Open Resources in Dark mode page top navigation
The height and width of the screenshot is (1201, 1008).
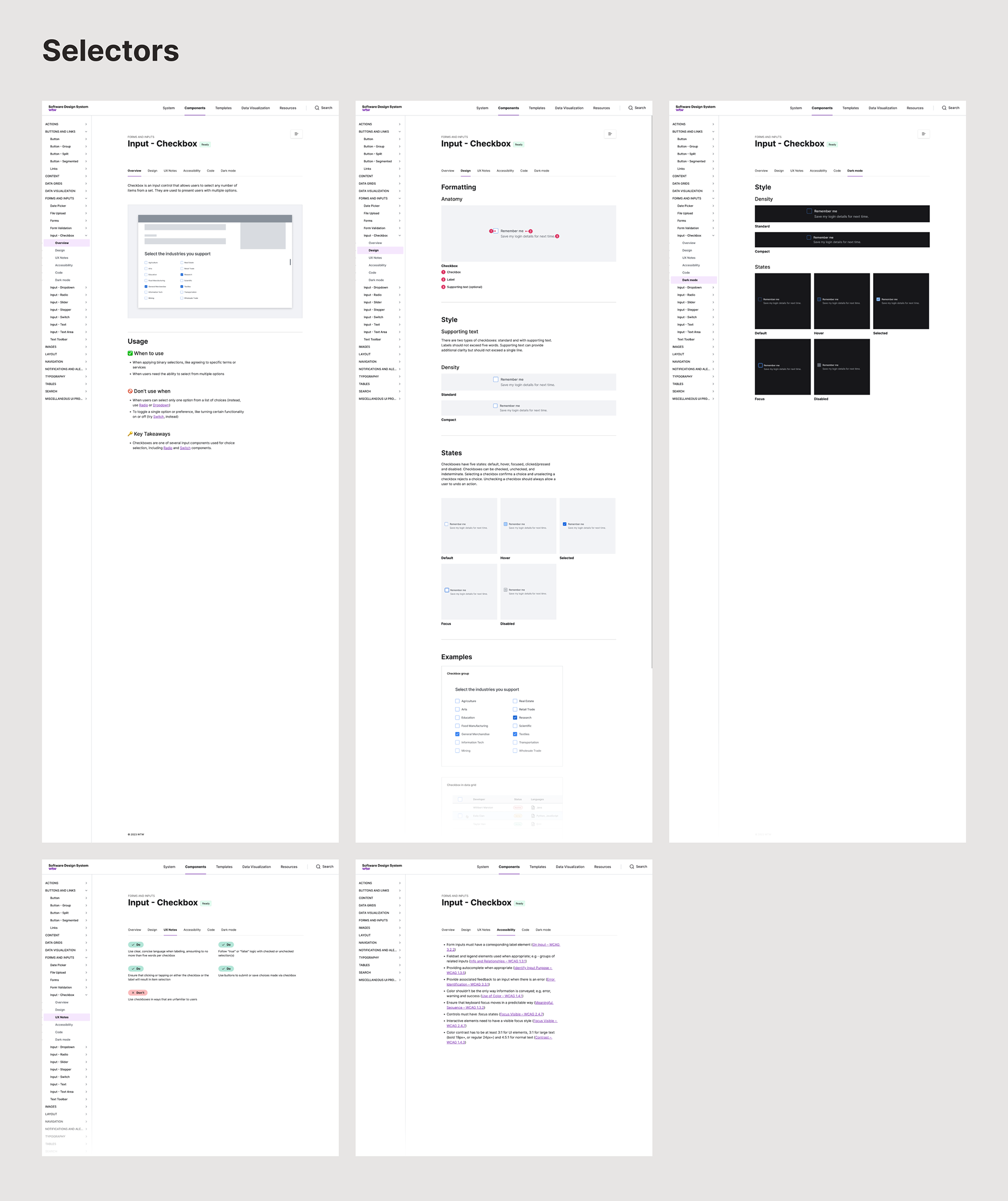click(915, 108)
